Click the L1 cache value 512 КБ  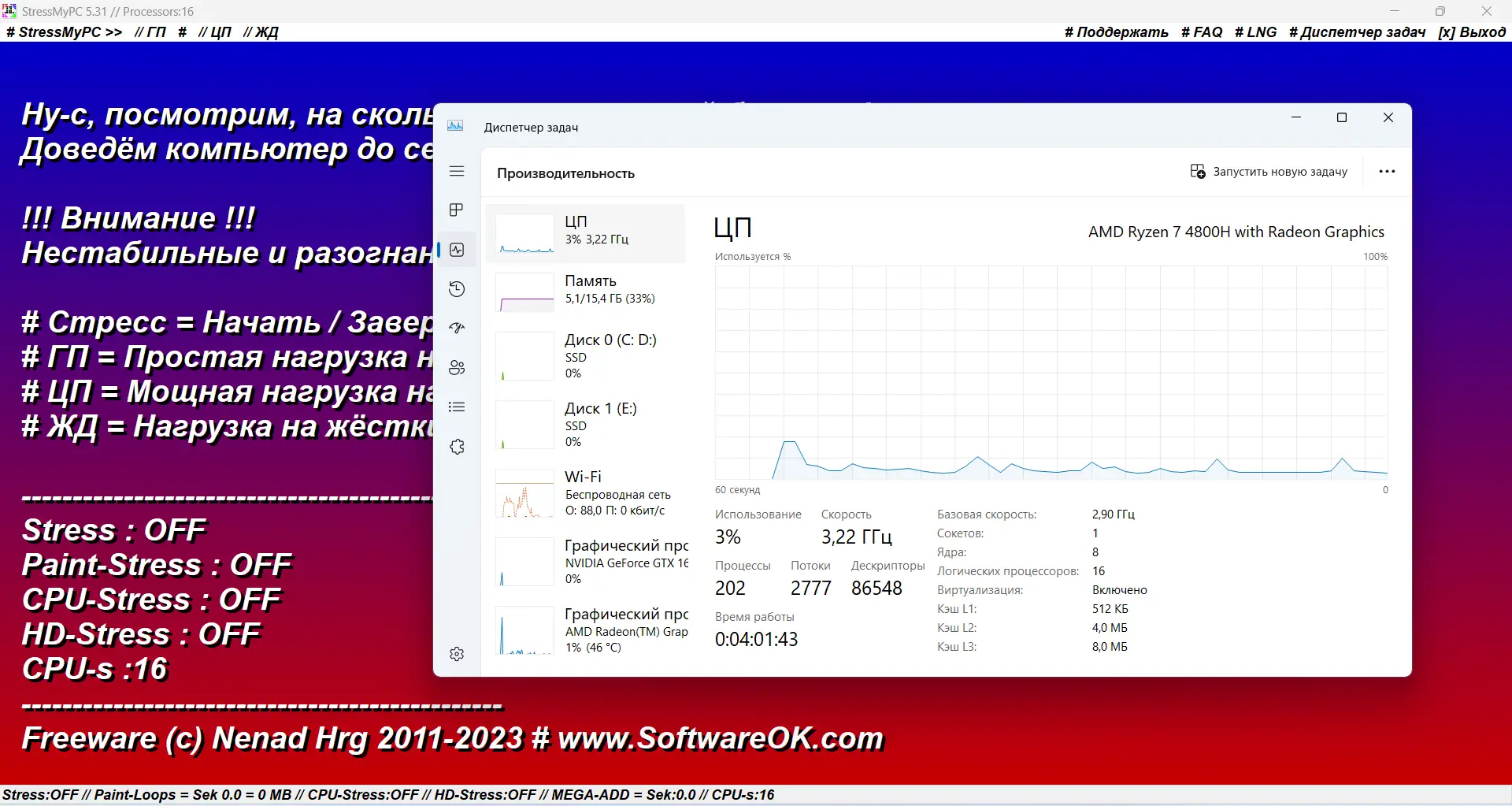1110,609
